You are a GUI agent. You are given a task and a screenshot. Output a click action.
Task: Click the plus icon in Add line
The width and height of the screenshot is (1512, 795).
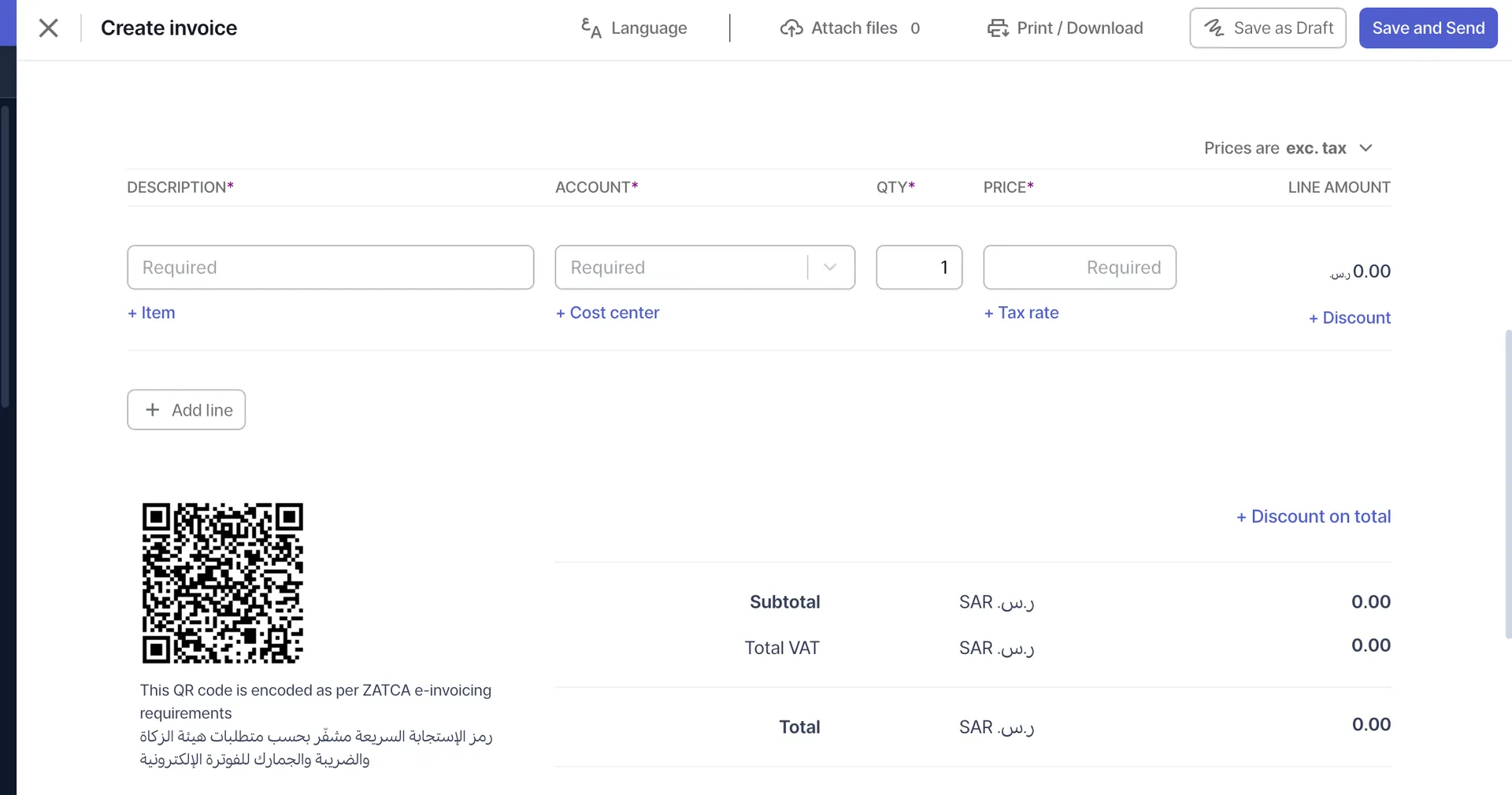click(x=152, y=409)
